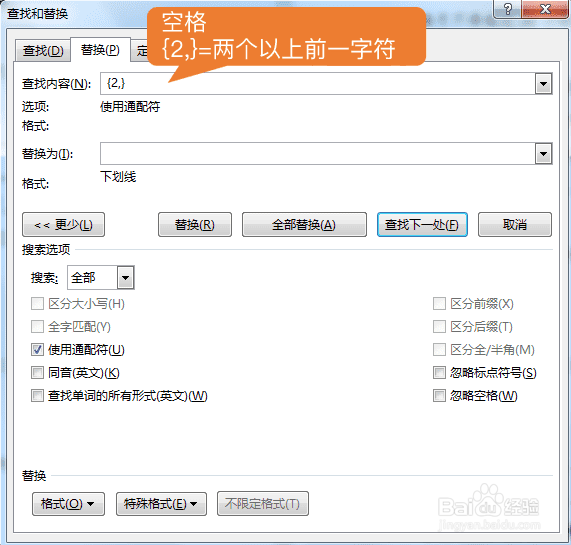Open the 格式(O) dropdown button
This screenshot has height=545, width=571.
(68, 504)
